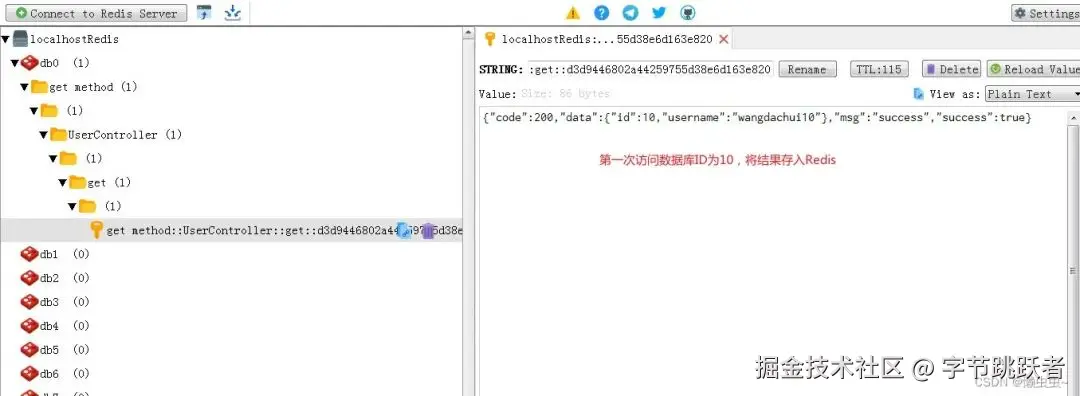Image resolution: width=1080 pixels, height=396 pixels.
Task: Click the UserController (1) label
Action: tap(125, 135)
